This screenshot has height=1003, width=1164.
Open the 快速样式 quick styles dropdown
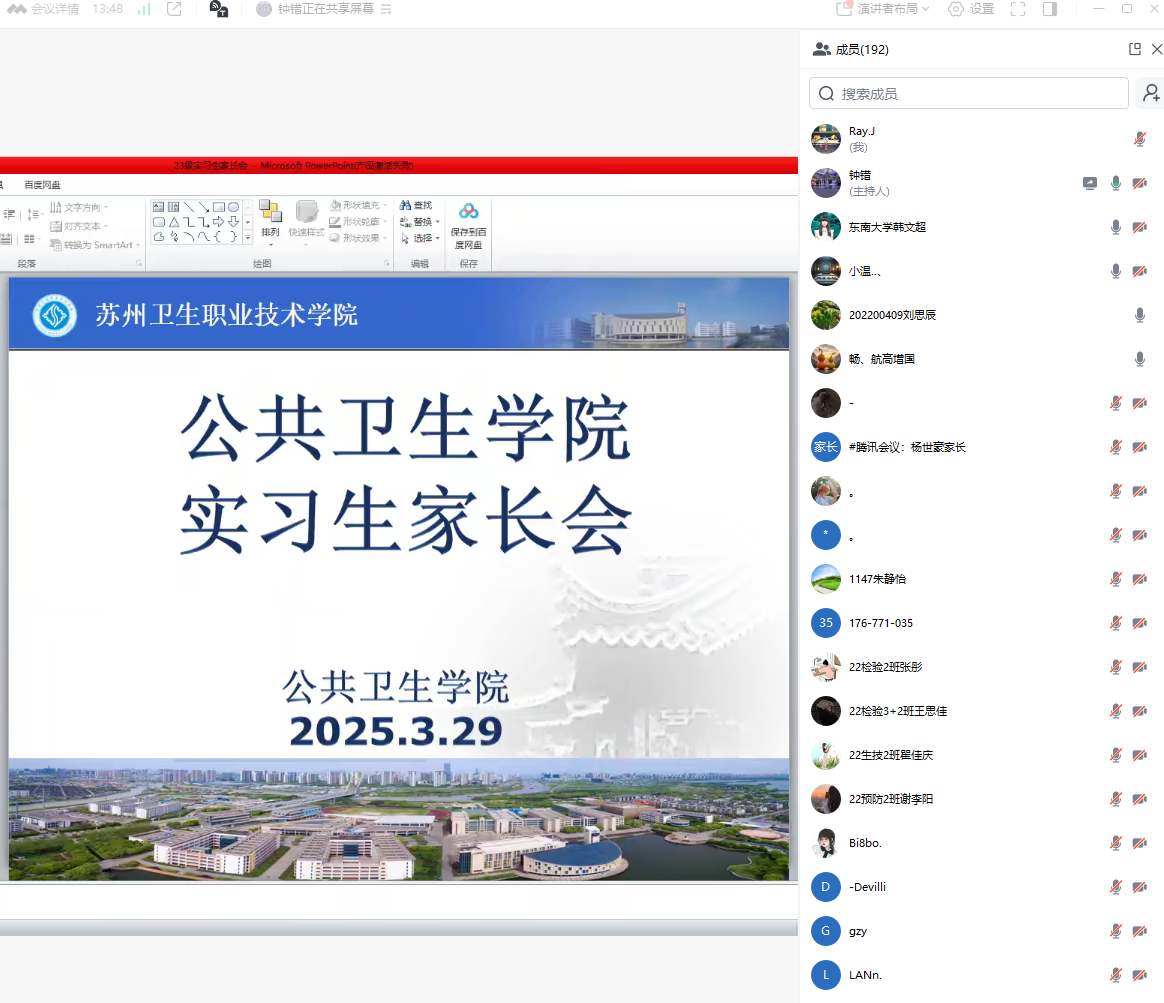tap(306, 223)
